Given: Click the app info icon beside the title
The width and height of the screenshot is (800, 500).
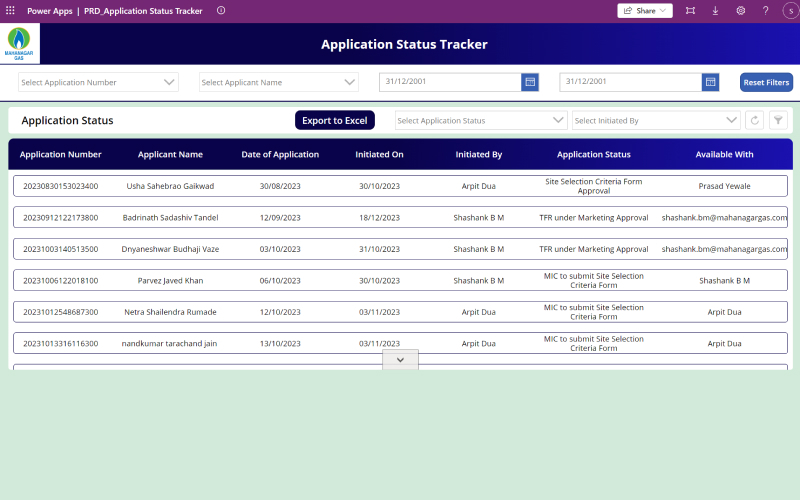Looking at the screenshot, I should coord(221,11).
